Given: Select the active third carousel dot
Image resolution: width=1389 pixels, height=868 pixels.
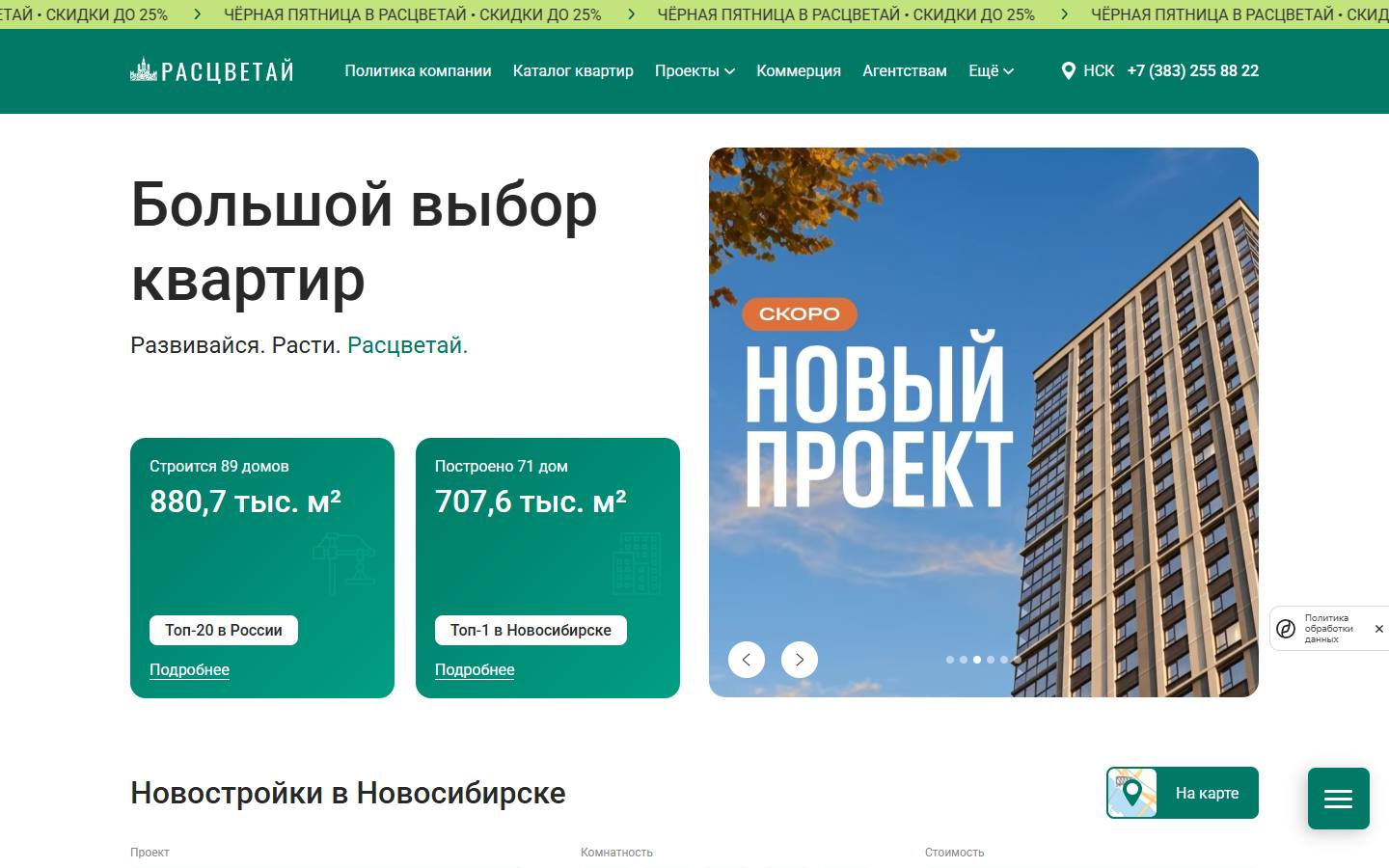Looking at the screenshot, I should tap(977, 660).
